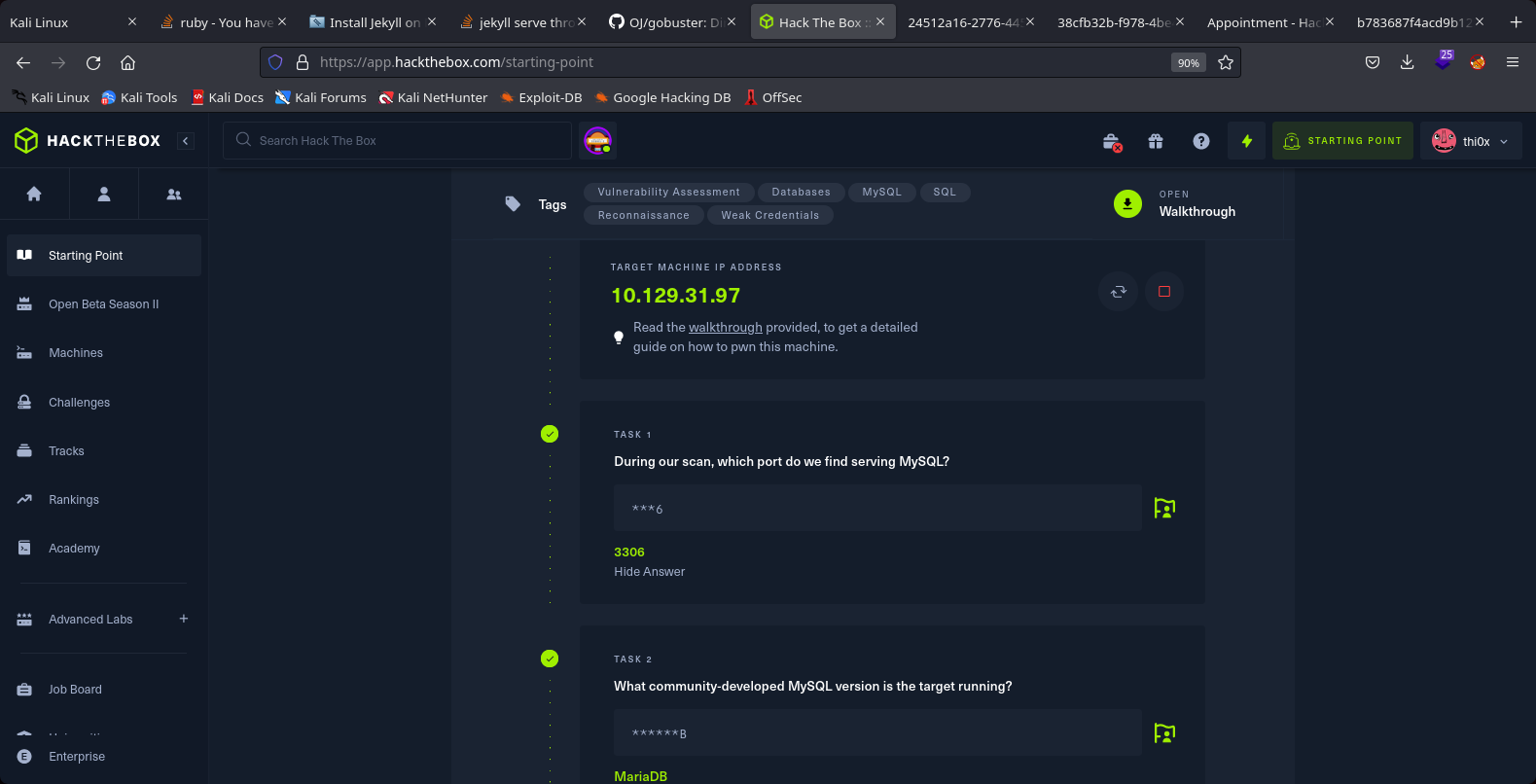Open OffSec bookmark
1536x784 pixels.
[x=772, y=97]
